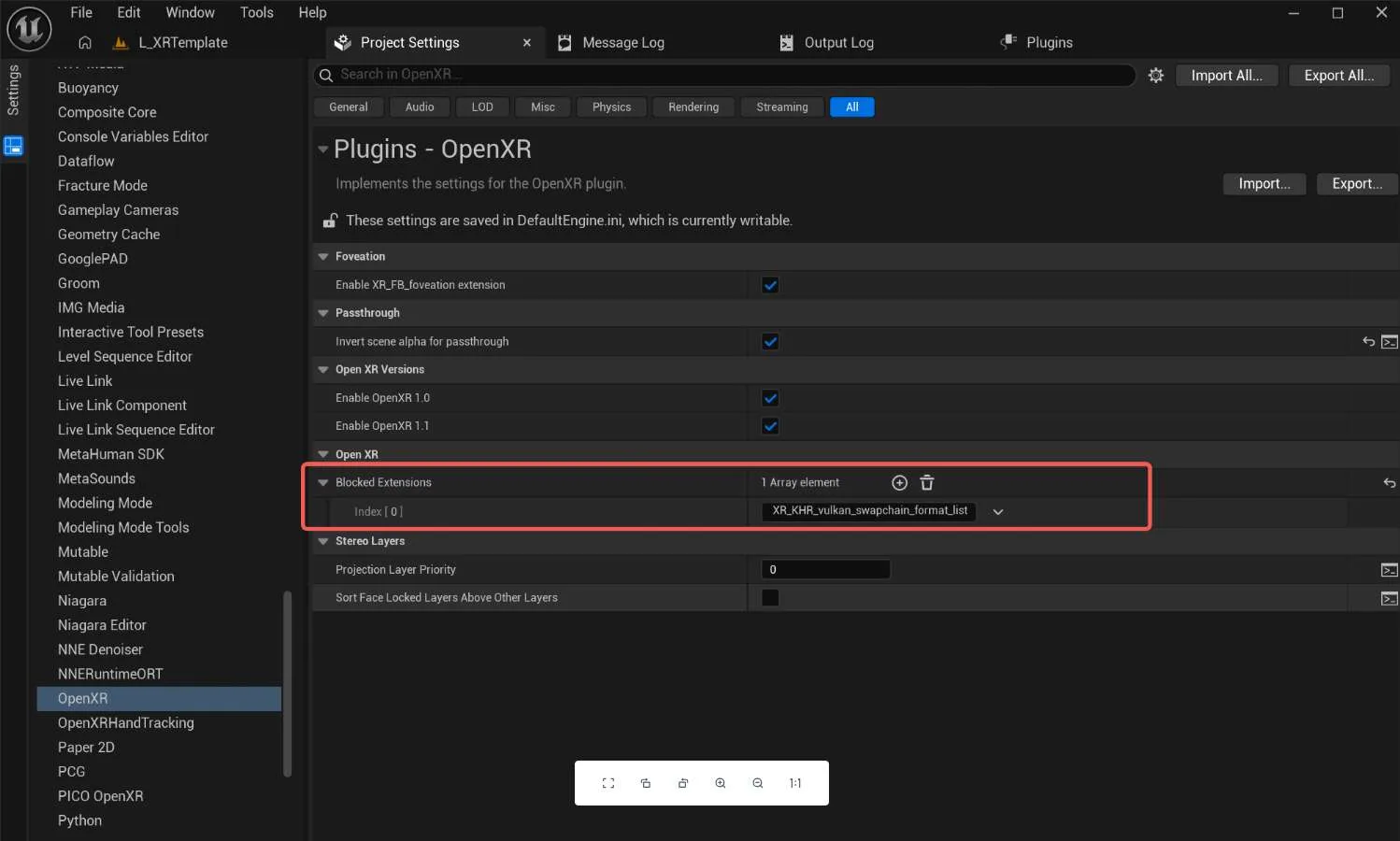Click the 1:1 actual size icon
This screenshot has width=1400, height=841.
coord(795,783)
